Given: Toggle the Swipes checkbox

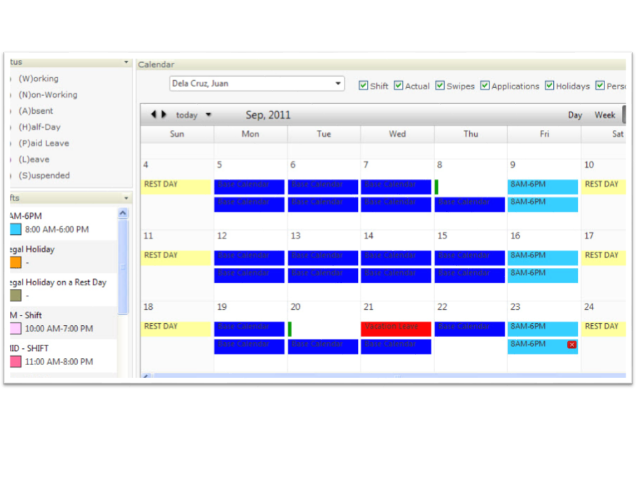Looking at the screenshot, I should tap(442, 86).
